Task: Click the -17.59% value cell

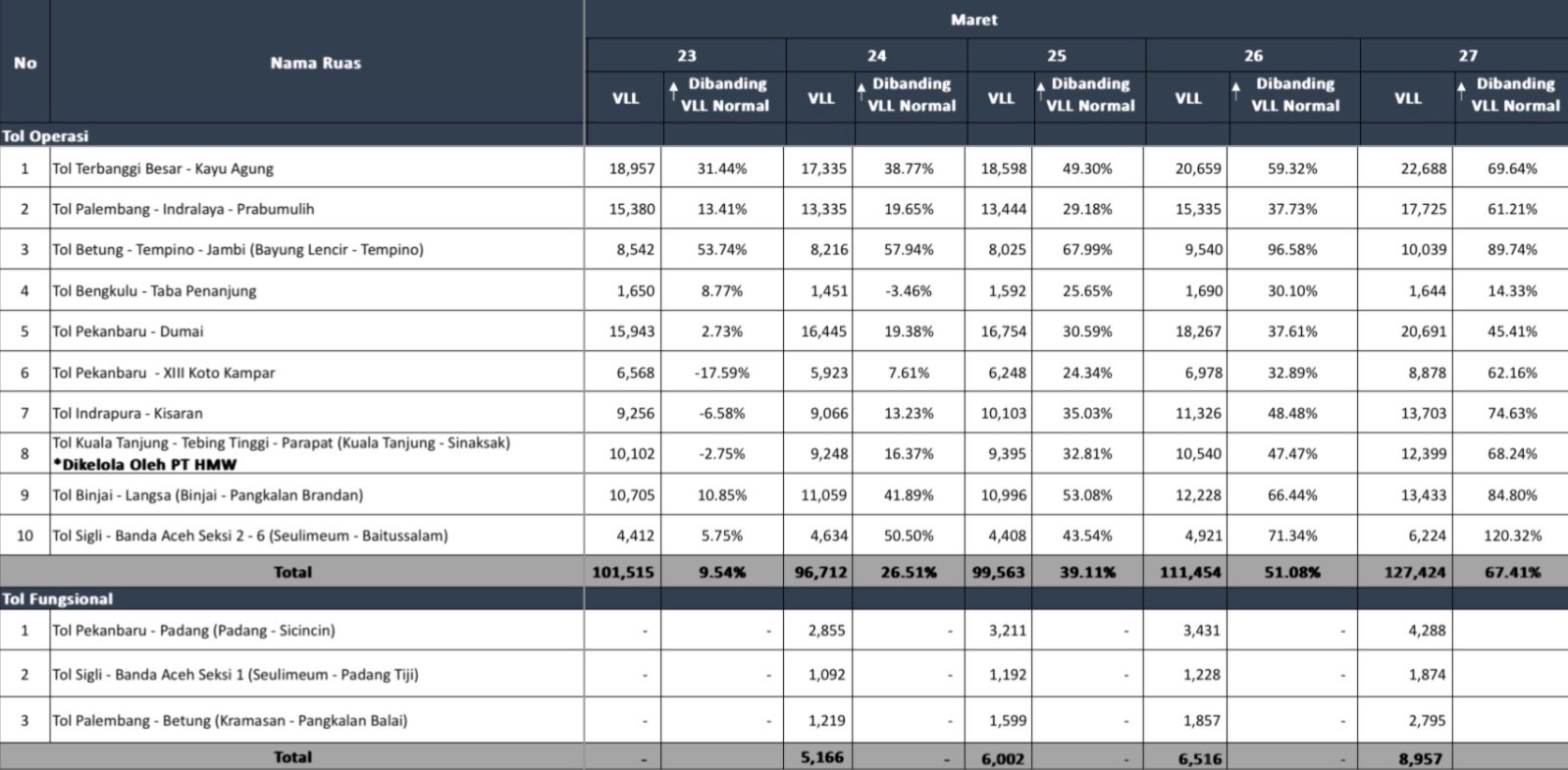Action: (721, 373)
